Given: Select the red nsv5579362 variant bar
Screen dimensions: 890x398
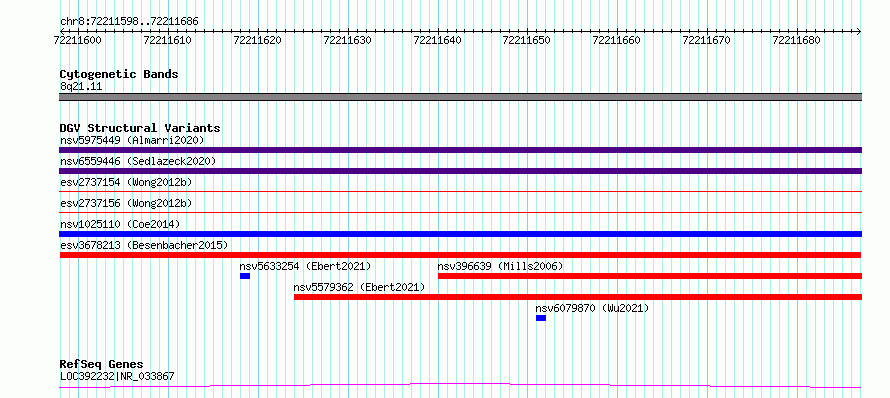Looking at the screenshot, I should click(x=578, y=297).
